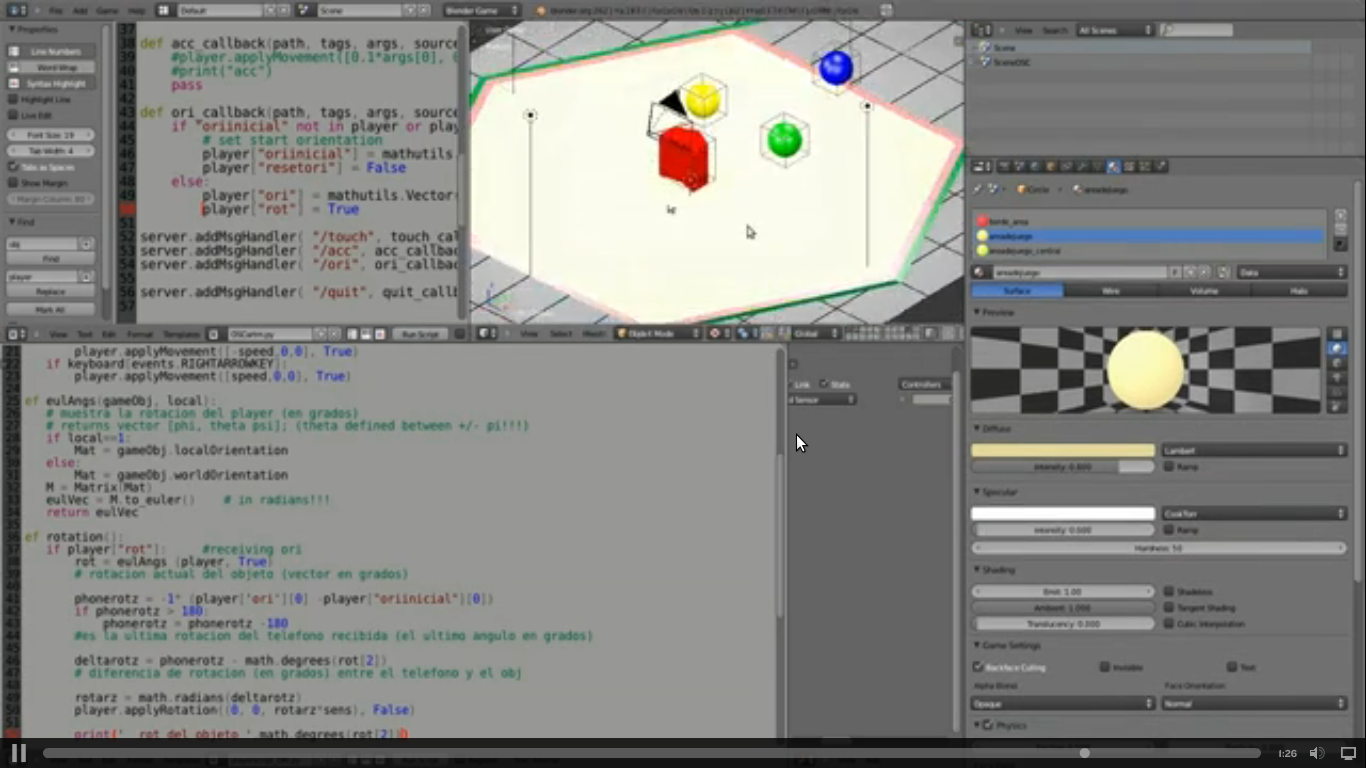
Task: Switch to the Wire material type tab
Action: click(1110, 291)
